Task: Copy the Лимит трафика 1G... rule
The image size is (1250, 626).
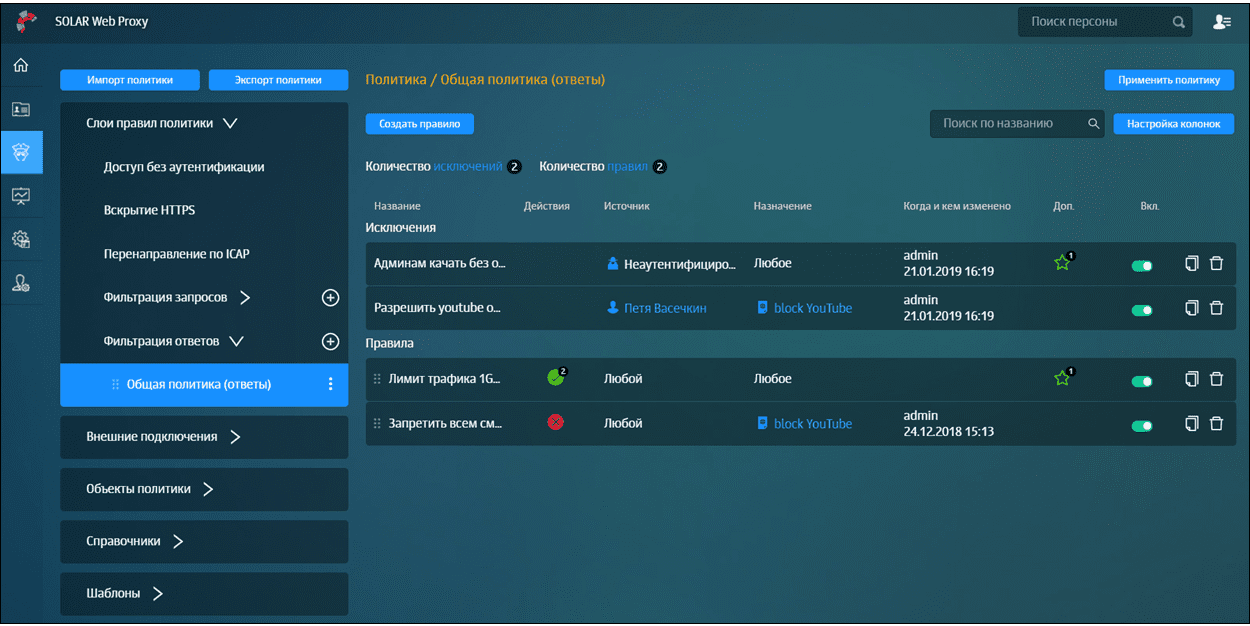Action: coord(1191,379)
